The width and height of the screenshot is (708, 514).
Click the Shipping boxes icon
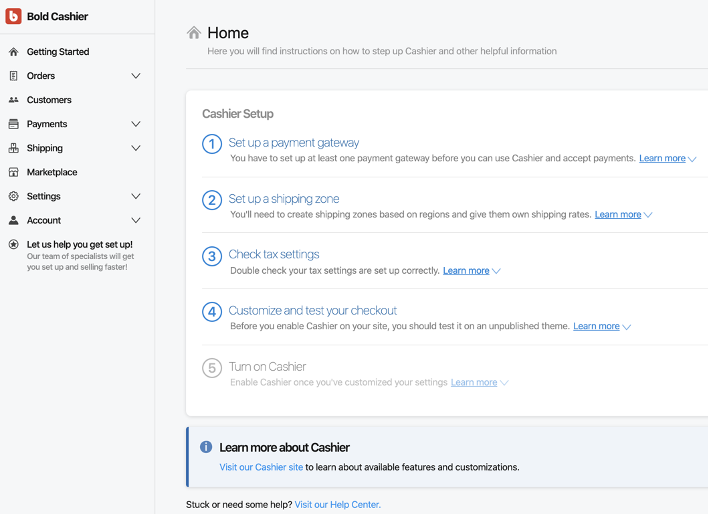coord(14,148)
